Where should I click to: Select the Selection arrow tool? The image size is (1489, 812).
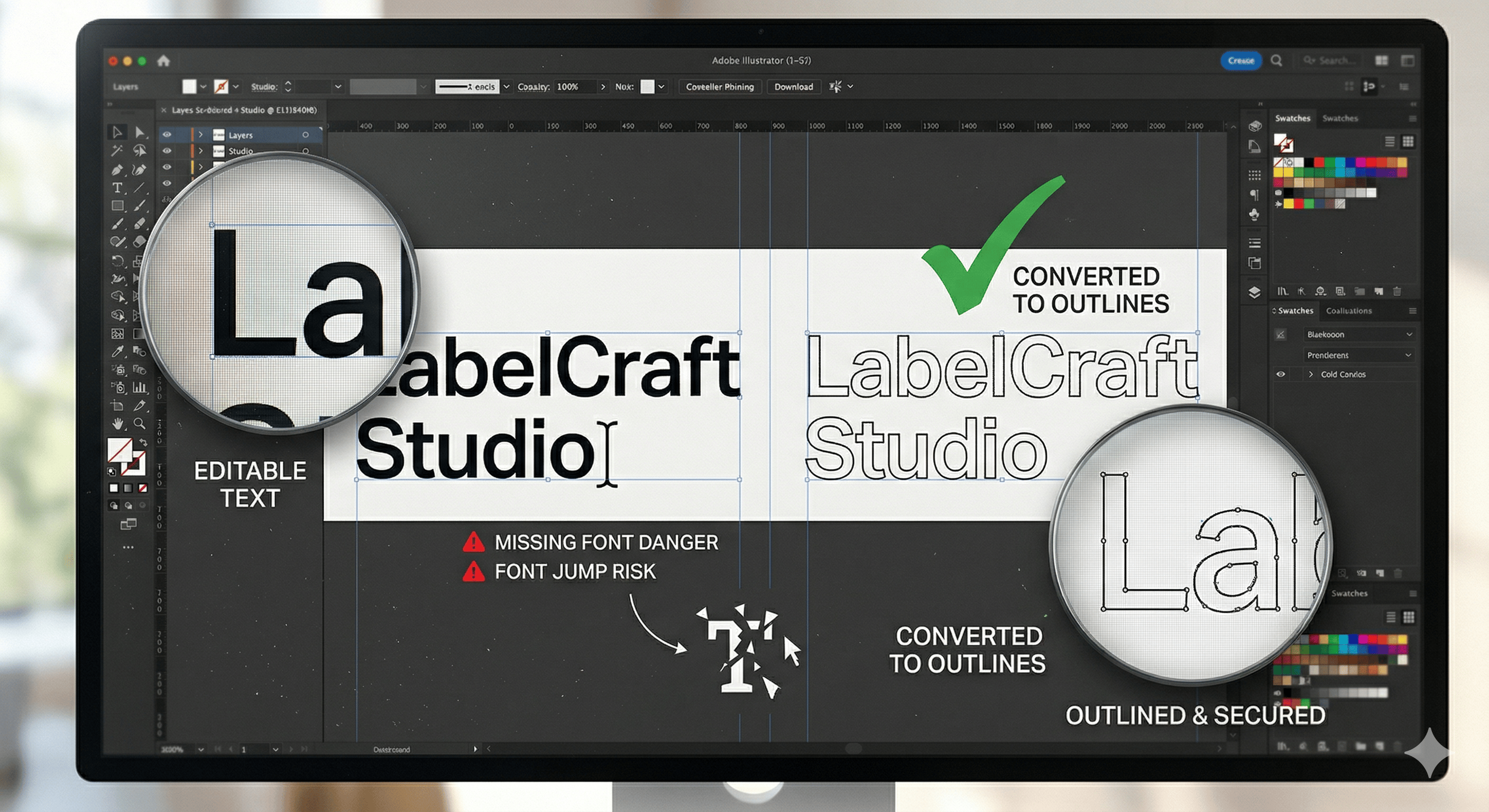117,132
